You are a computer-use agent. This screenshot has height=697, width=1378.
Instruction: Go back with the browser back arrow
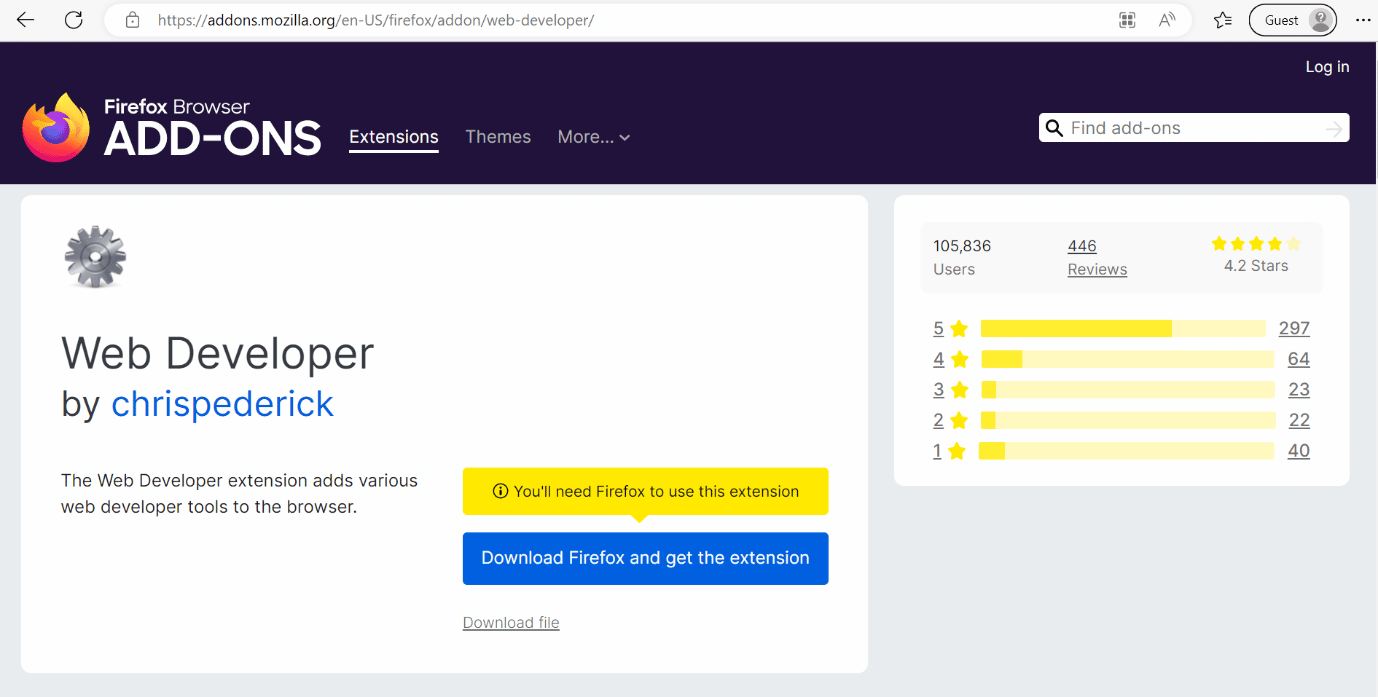[x=26, y=20]
